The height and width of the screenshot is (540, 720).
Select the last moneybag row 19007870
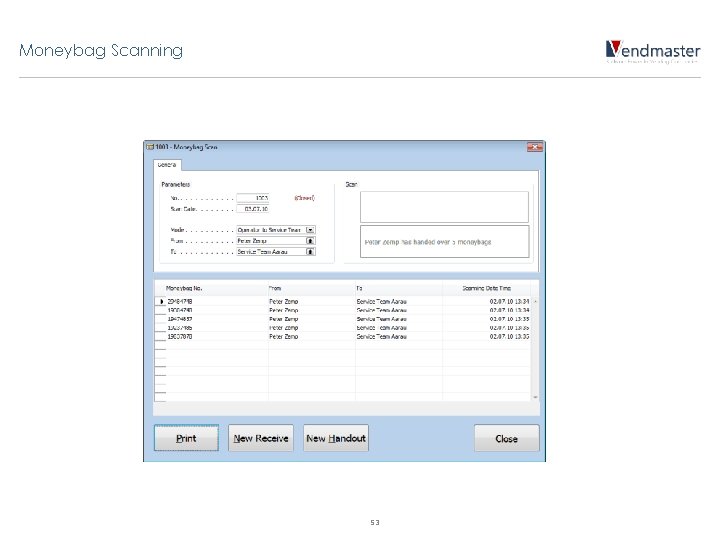(343, 337)
